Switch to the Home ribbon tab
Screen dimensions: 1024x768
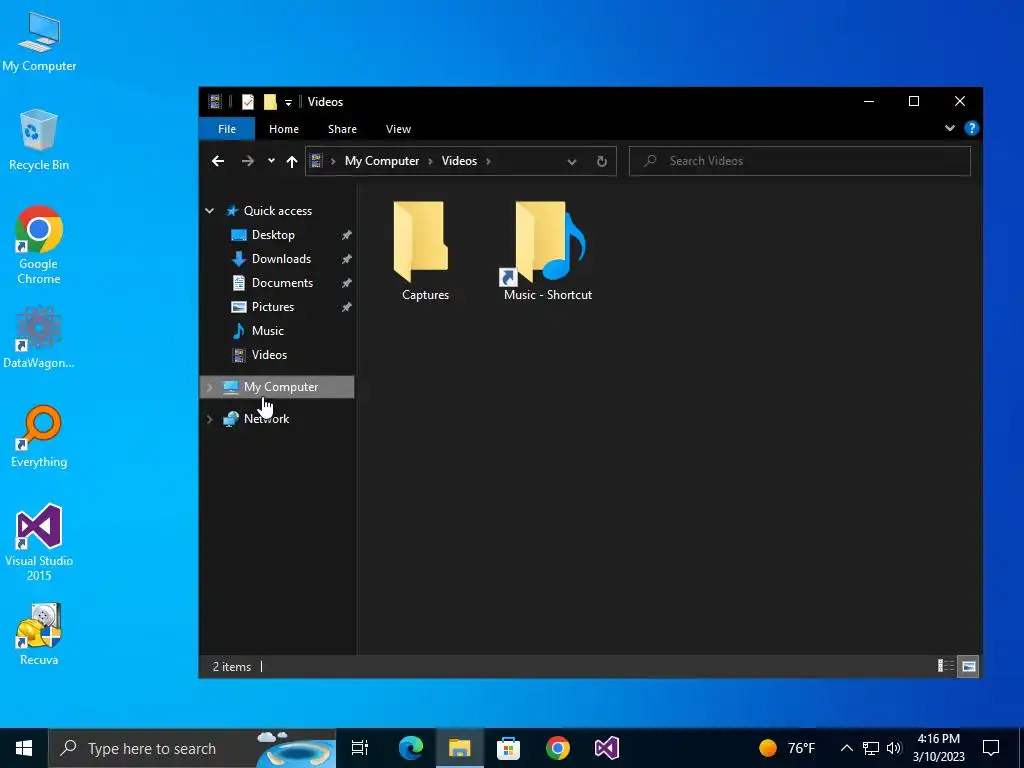[283, 129]
